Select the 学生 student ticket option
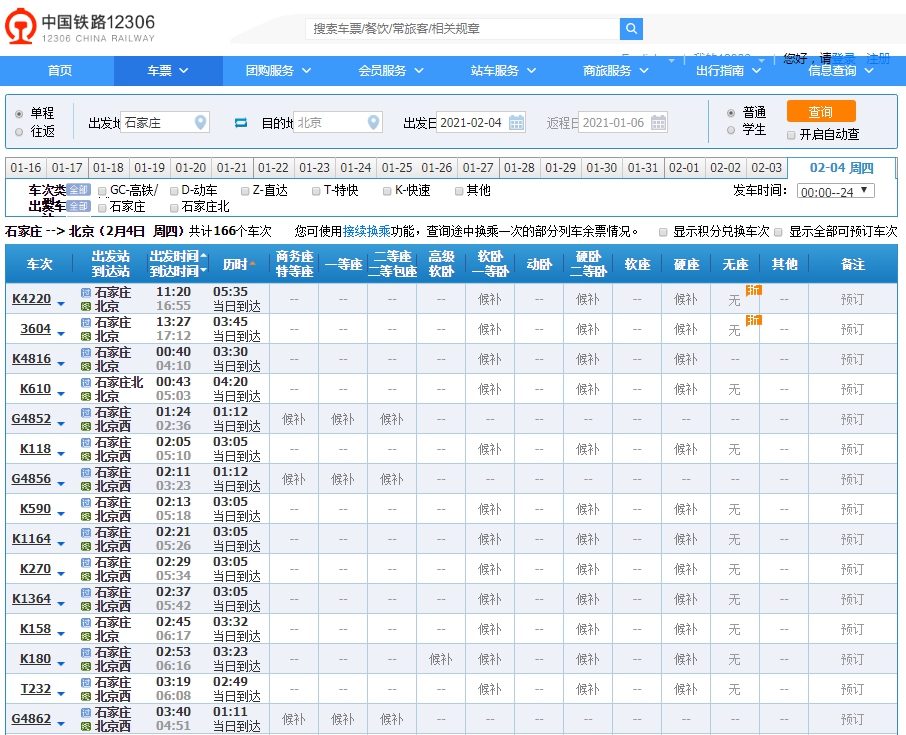This screenshot has width=906, height=735. pyautogui.click(x=731, y=130)
